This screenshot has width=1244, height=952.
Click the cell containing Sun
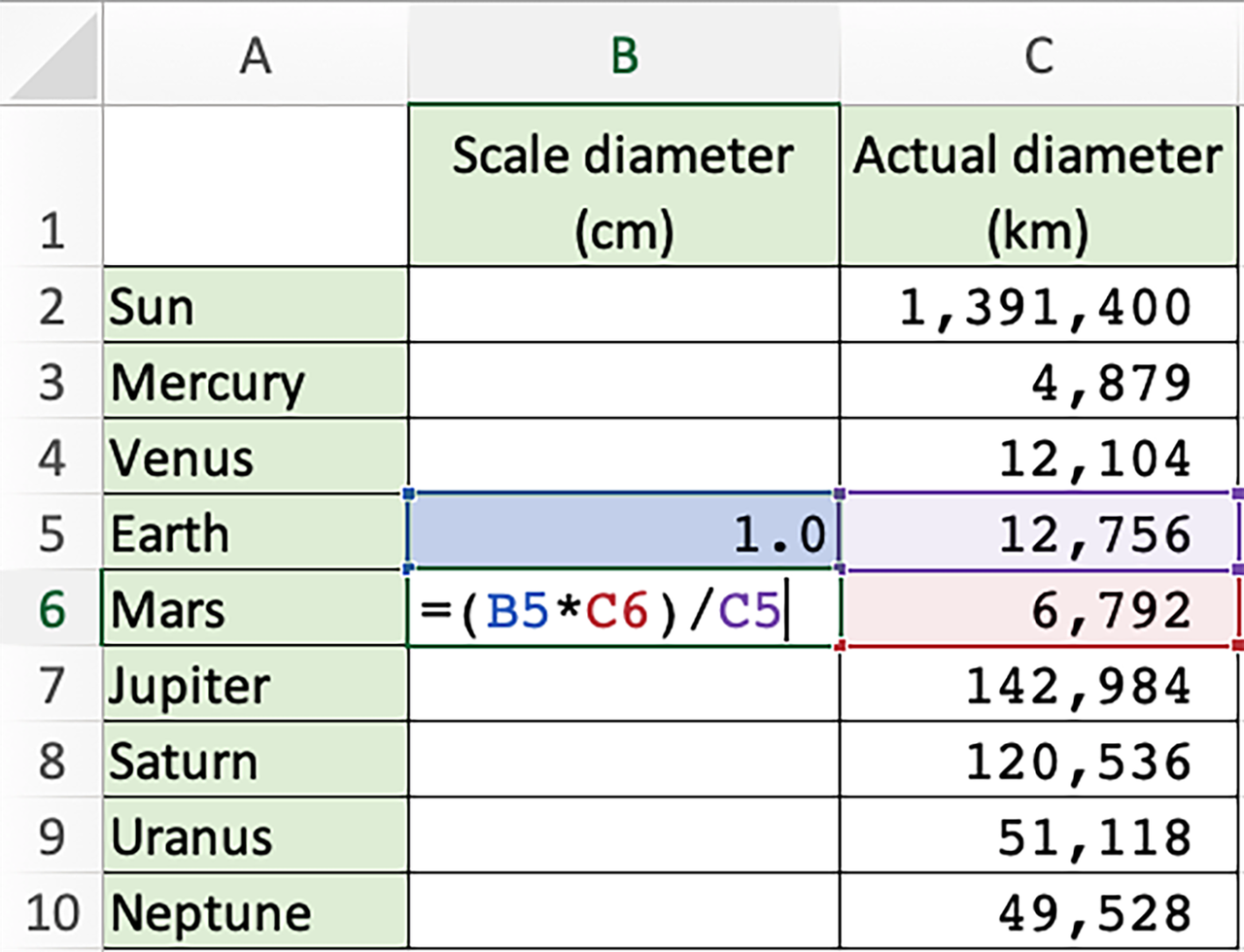(x=255, y=305)
